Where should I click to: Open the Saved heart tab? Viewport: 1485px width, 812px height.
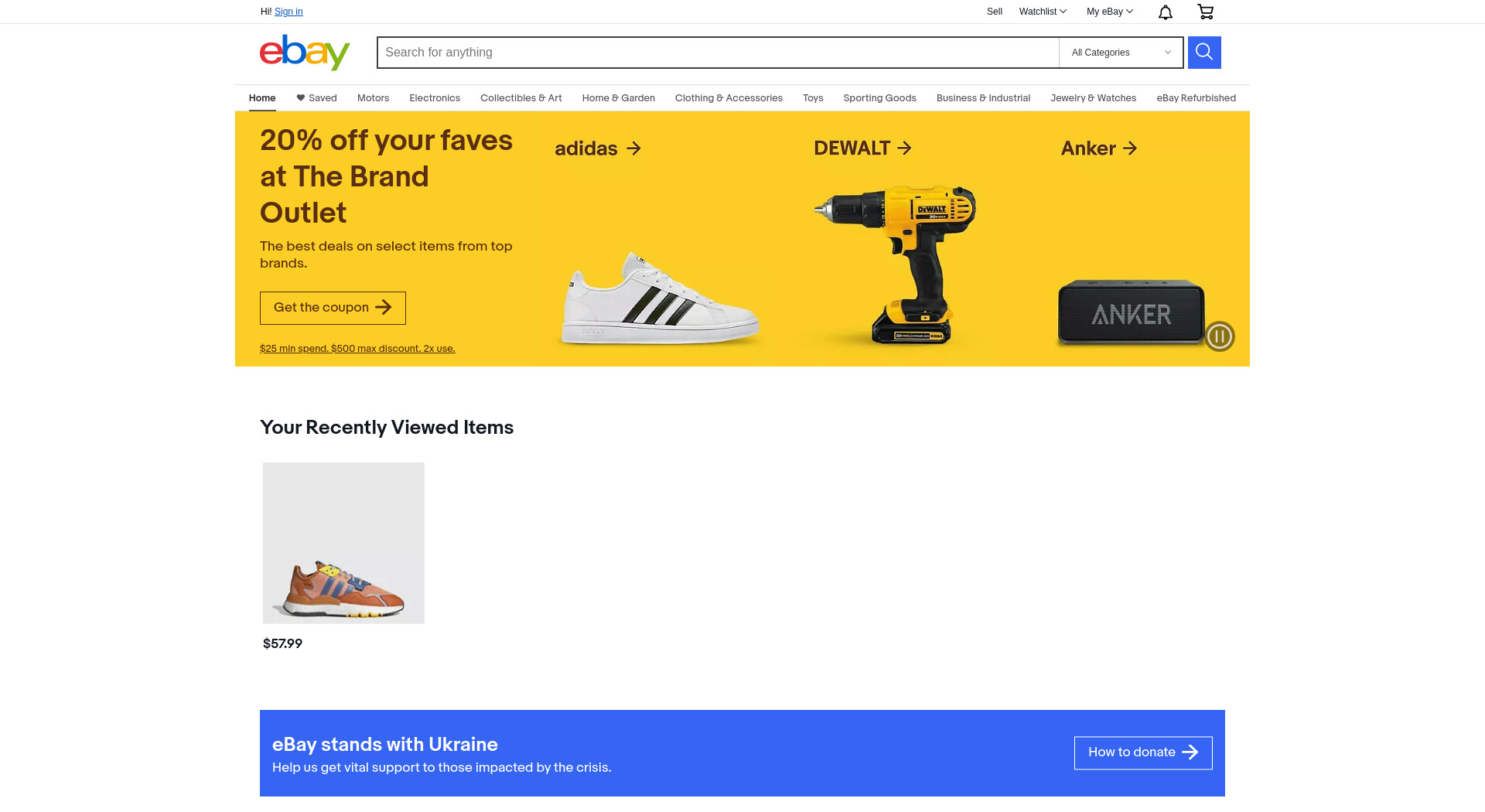point(316,98)
